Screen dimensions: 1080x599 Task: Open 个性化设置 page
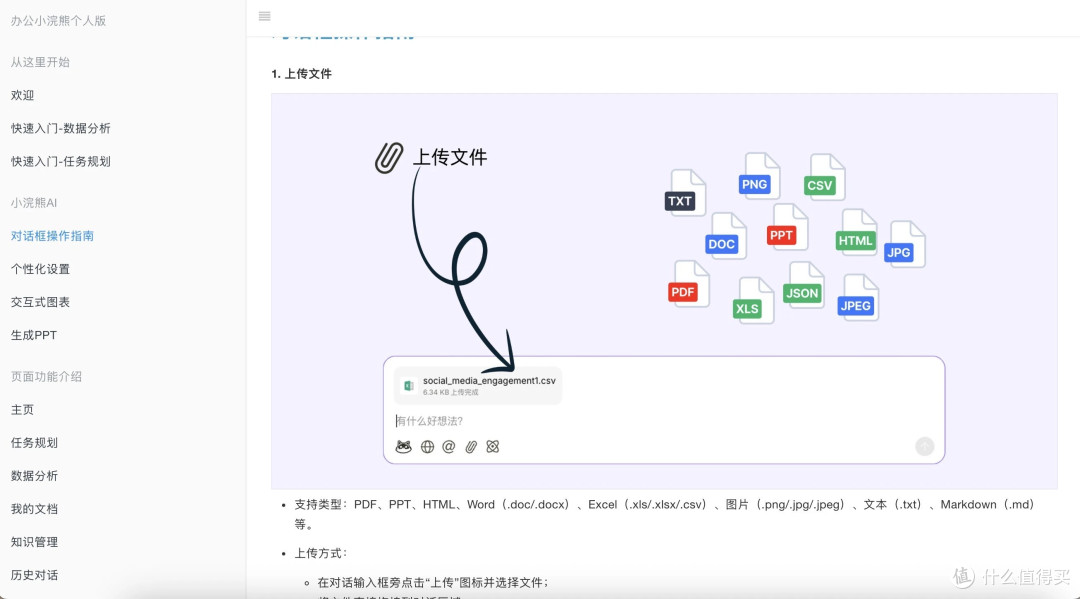pyautogui.click(x=41, y=269)
